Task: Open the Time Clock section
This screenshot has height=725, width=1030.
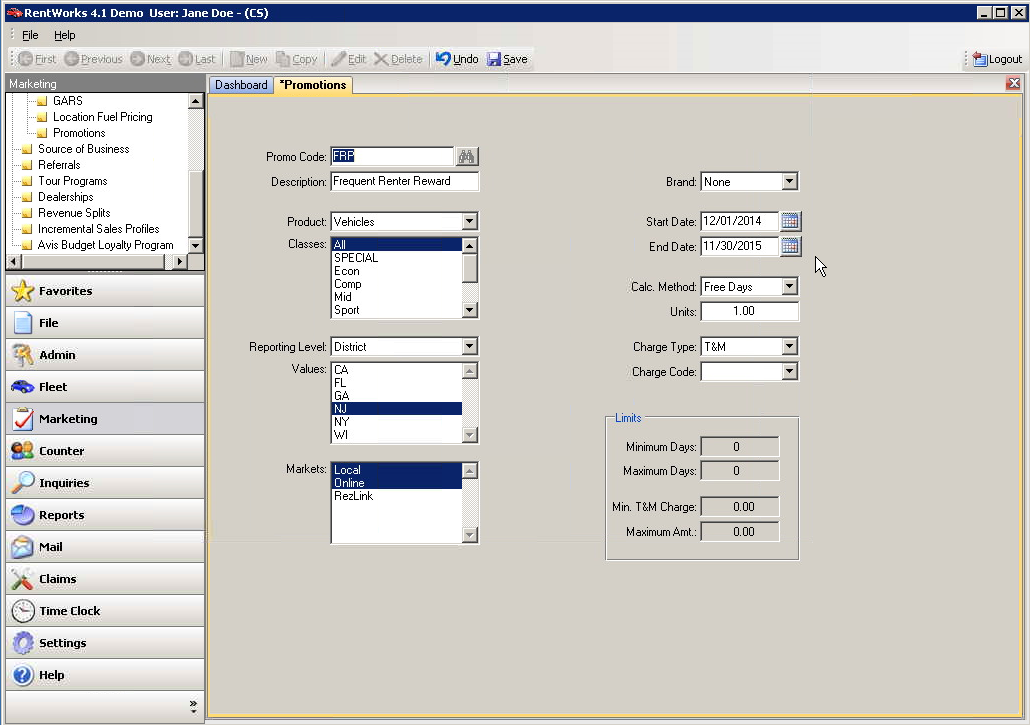Action: click(105, 611)
